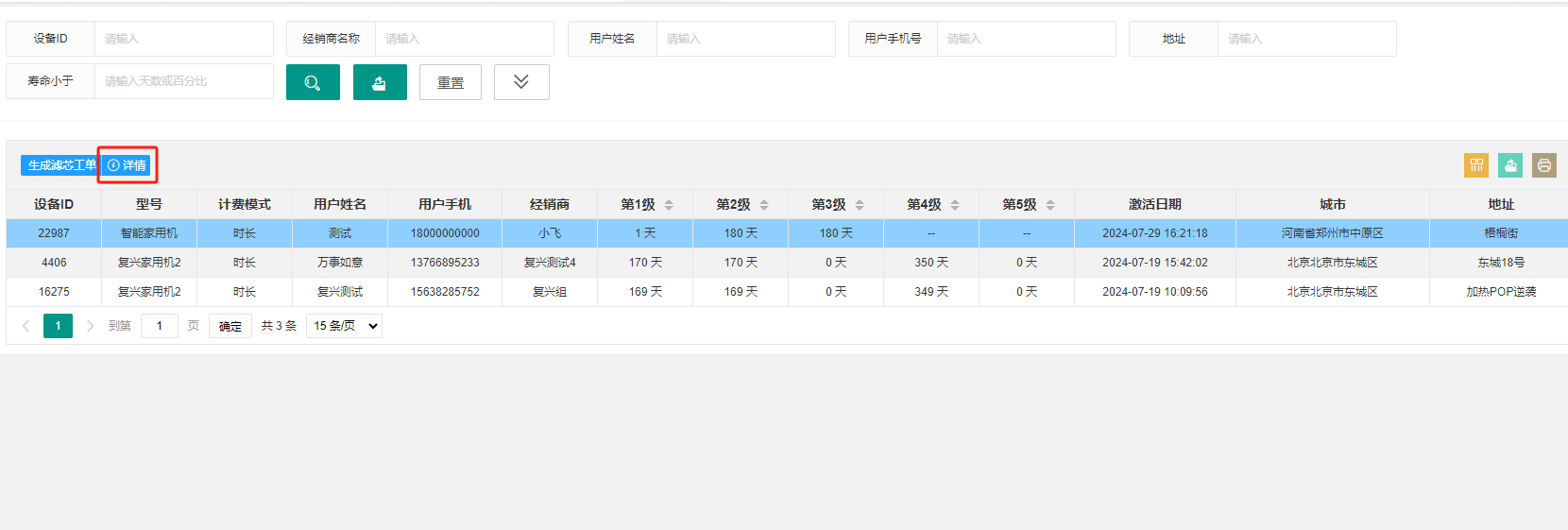Sort by 第3级 column arrows

tap(860, 205)
